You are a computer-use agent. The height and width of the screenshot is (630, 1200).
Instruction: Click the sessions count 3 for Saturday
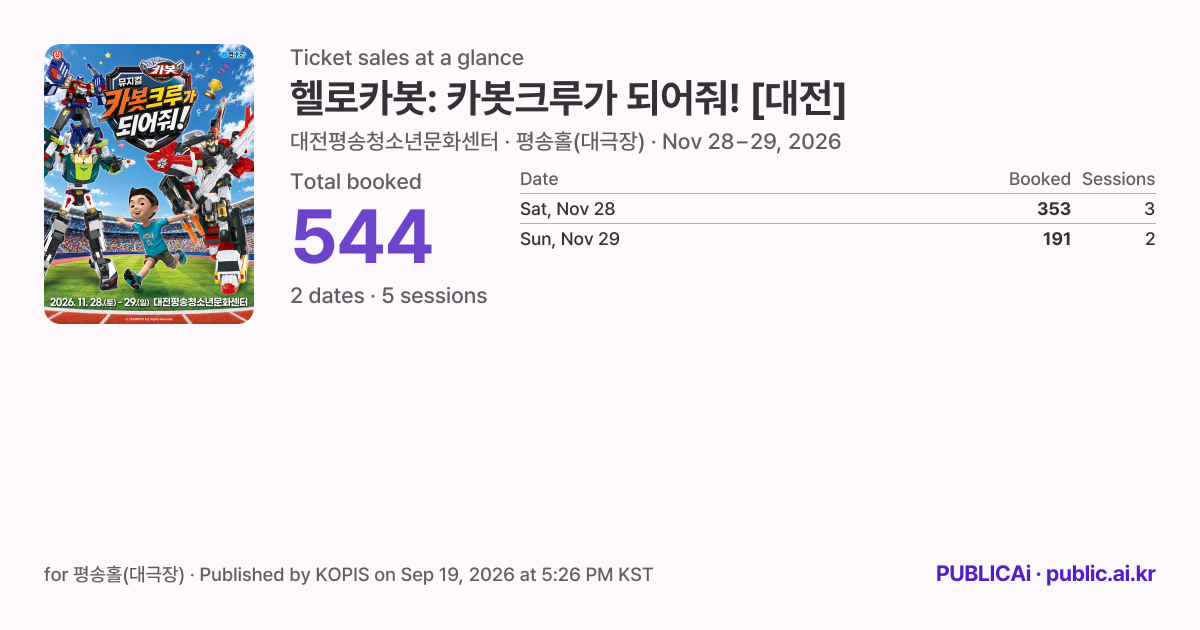(1150, 209)
